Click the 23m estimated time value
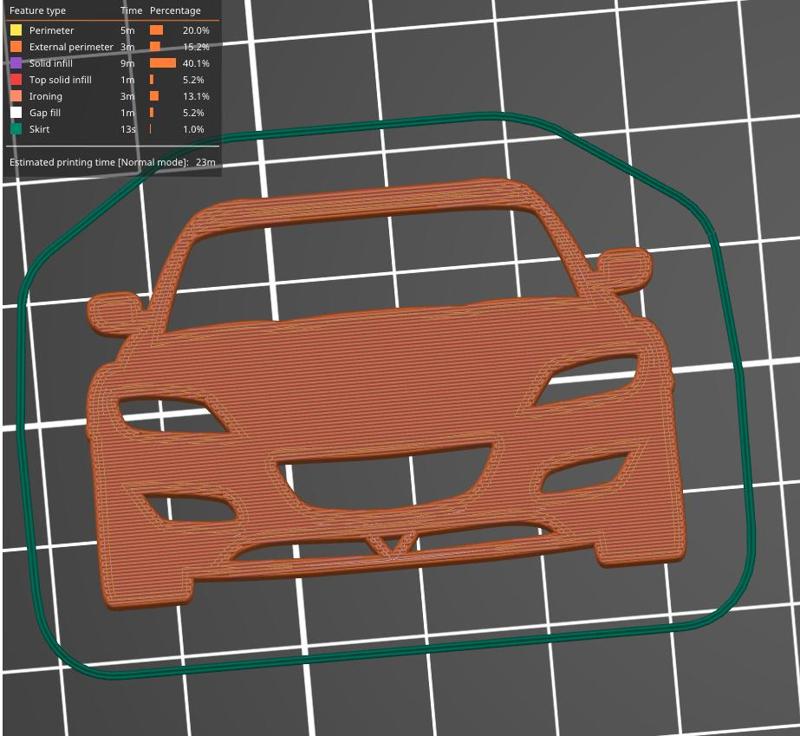This screenshot has height=736, width=800. click(206, 162)
